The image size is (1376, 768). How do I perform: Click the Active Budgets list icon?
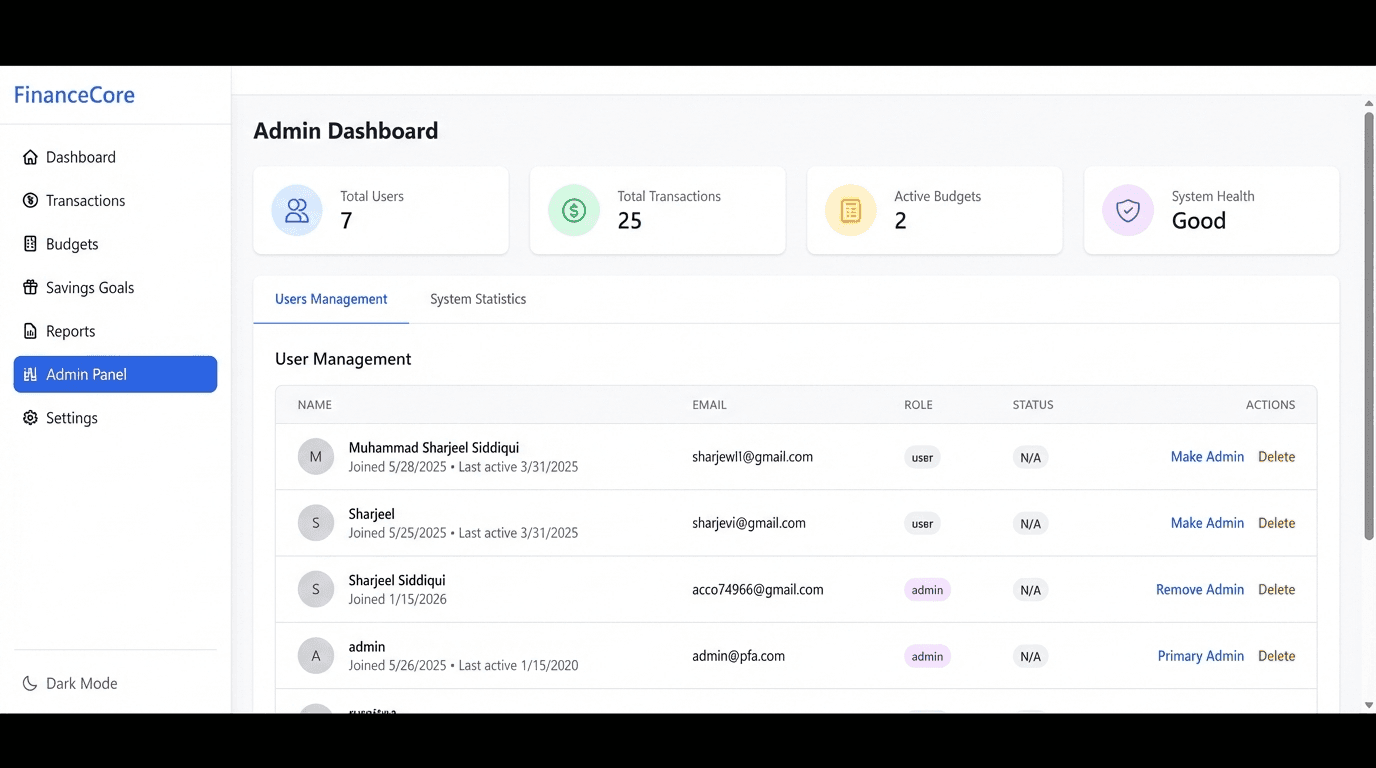pyautogui.click(x=851, y=210)
